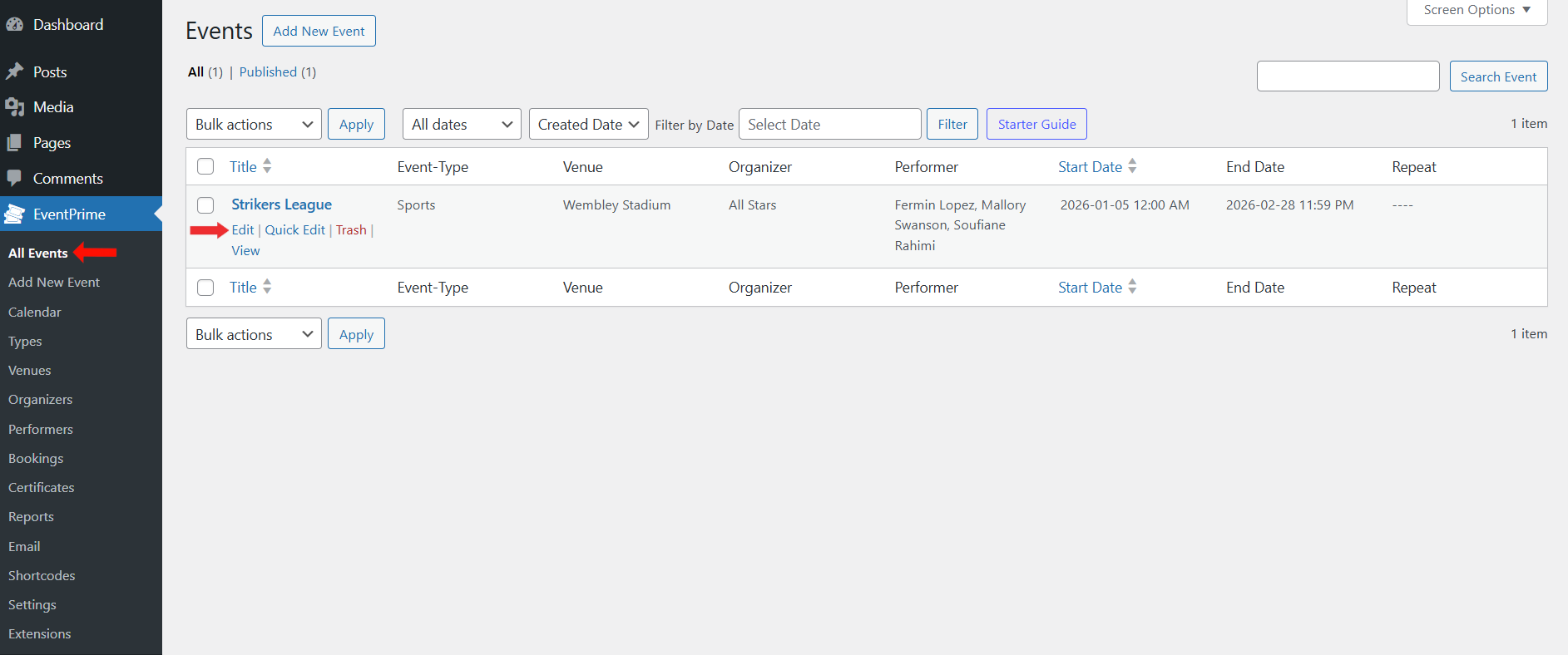Open the Created Date dropdown
This screenshot has width=1568, height=655.
pyautogui.click(x=588, y=125)
